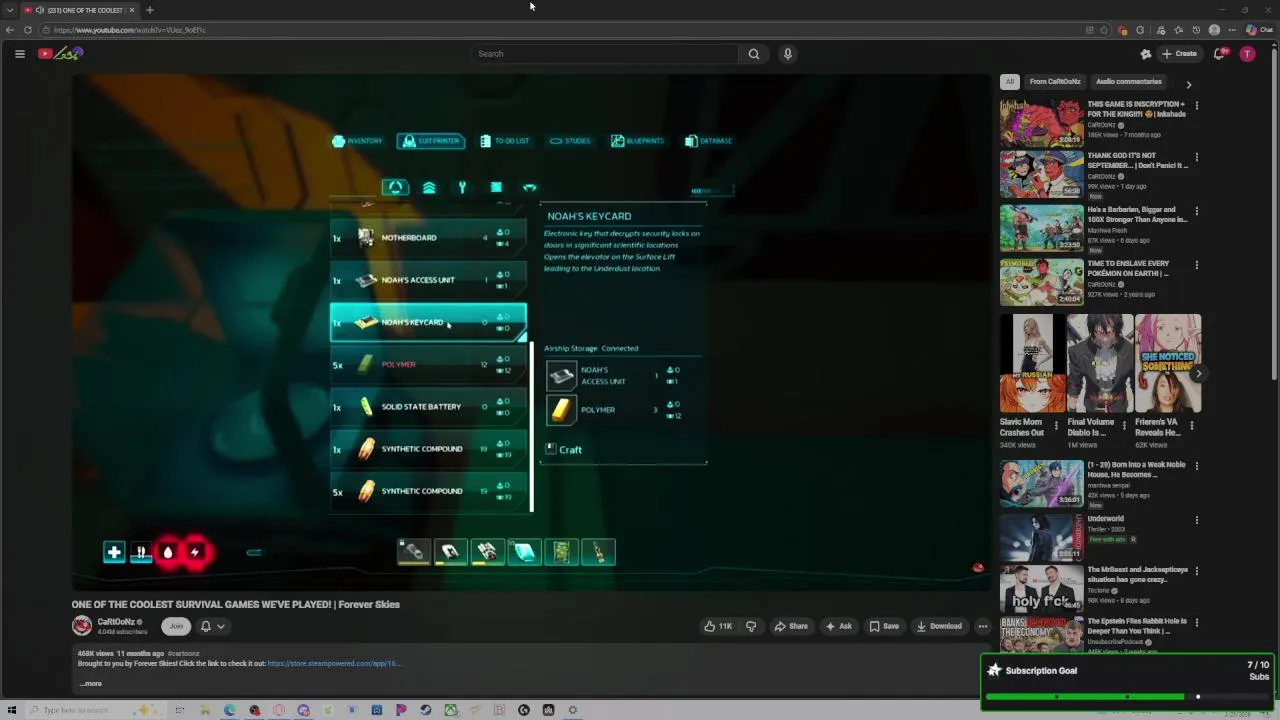Open the Copilot Chat button in toolbar
1280x720 pixels.
click(x=1259, y=30)
